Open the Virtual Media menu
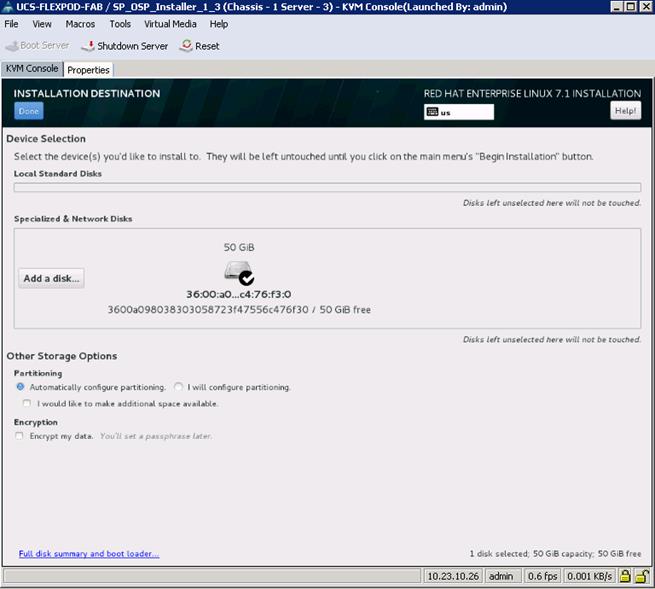Viewport: 655px width, 589px height. coord(170,24)
